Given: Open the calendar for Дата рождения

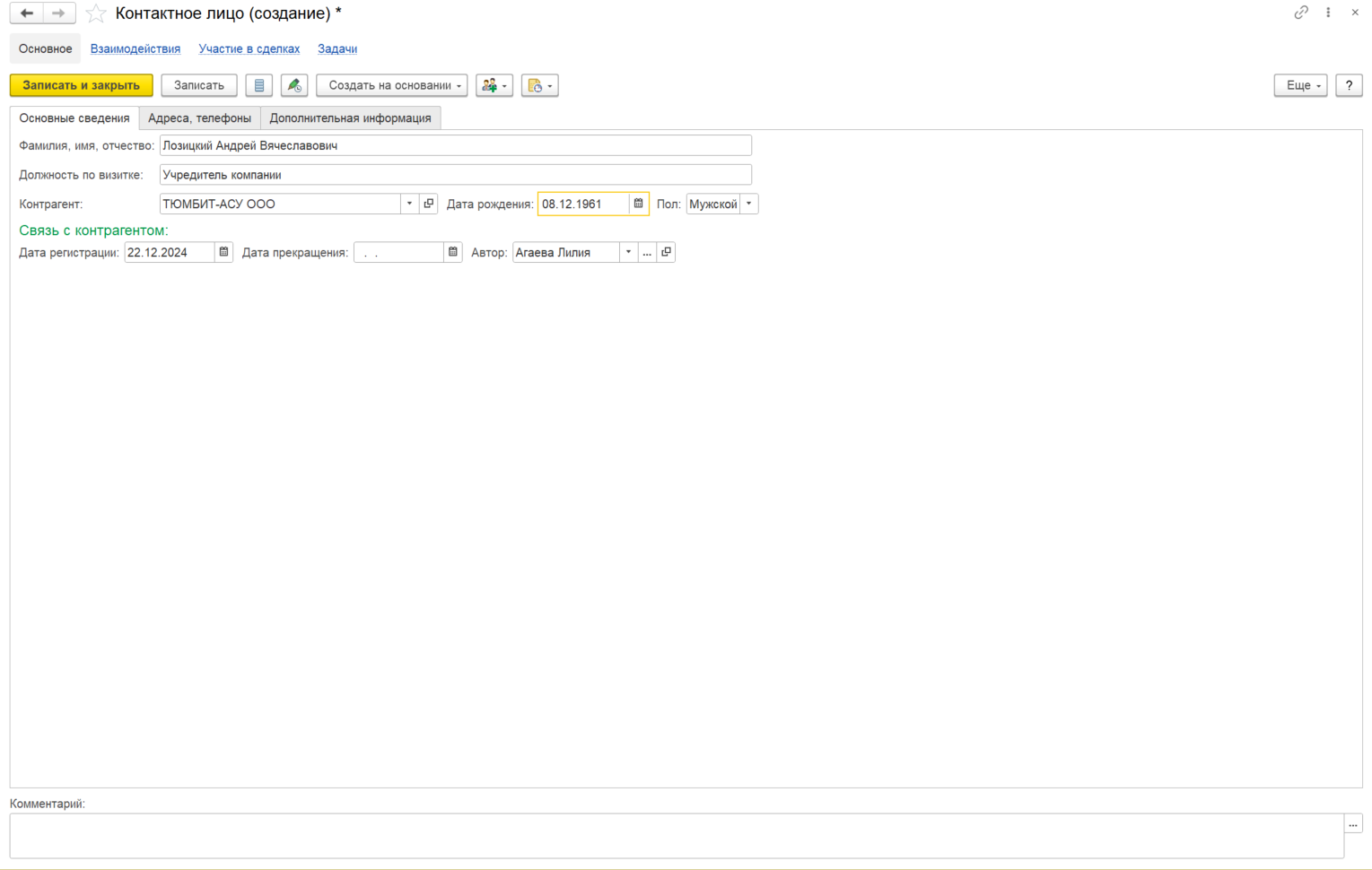Looking at the screenshot, I should point(639,204).
